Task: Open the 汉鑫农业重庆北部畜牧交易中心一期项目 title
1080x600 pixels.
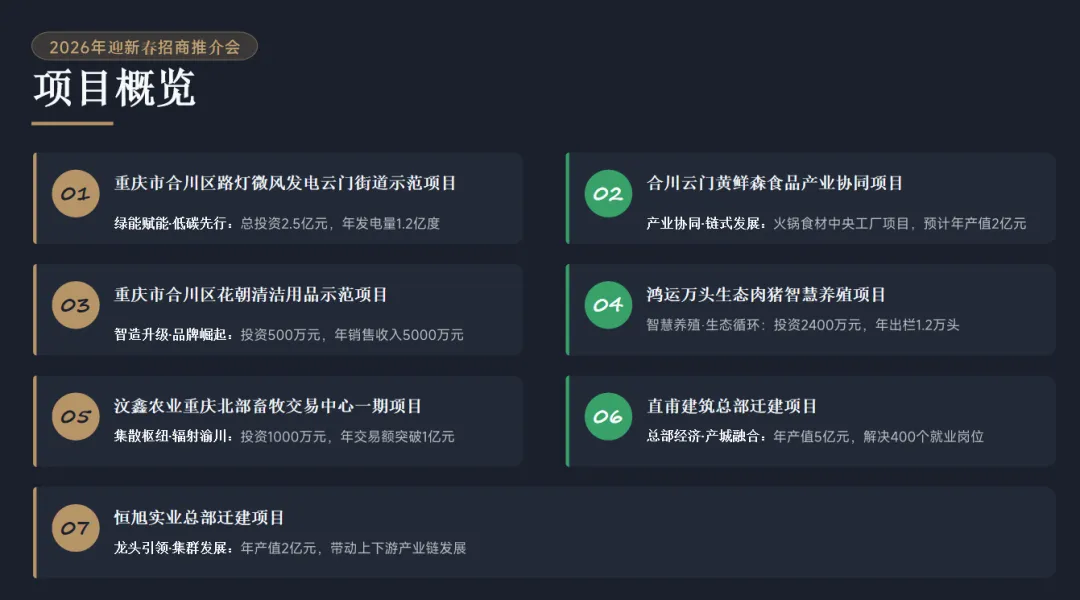Action: (x=268, y=406)
